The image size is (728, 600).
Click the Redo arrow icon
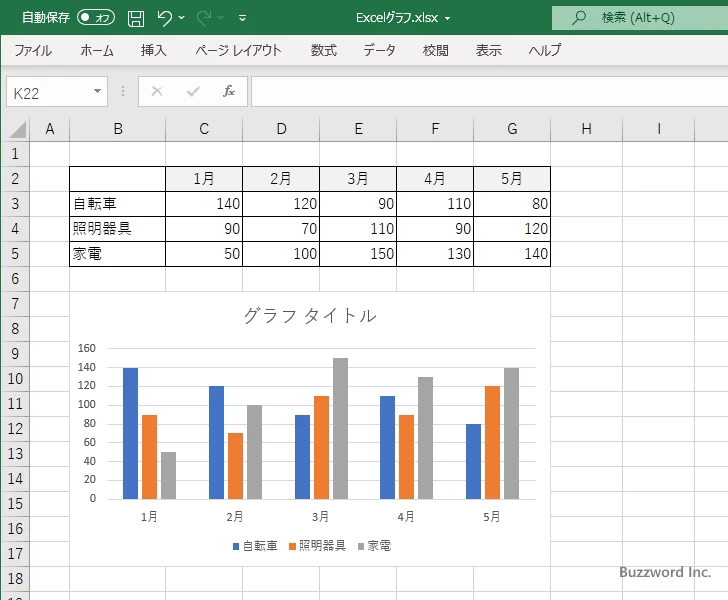[x=204, y=18]
